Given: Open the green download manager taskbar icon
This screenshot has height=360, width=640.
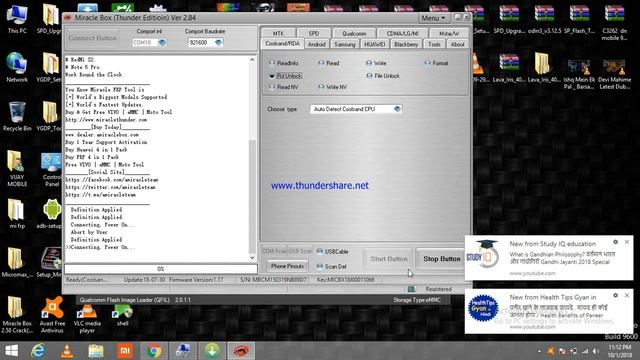Looking at the screenshot, I should tap(212, 351).
